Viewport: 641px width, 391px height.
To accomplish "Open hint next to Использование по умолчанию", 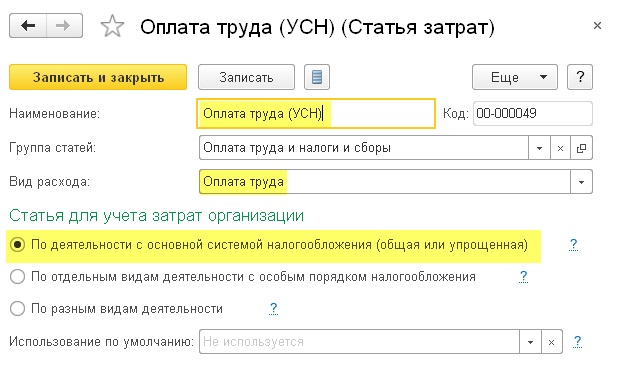I will pyautogui.click(x=577, y=341).
